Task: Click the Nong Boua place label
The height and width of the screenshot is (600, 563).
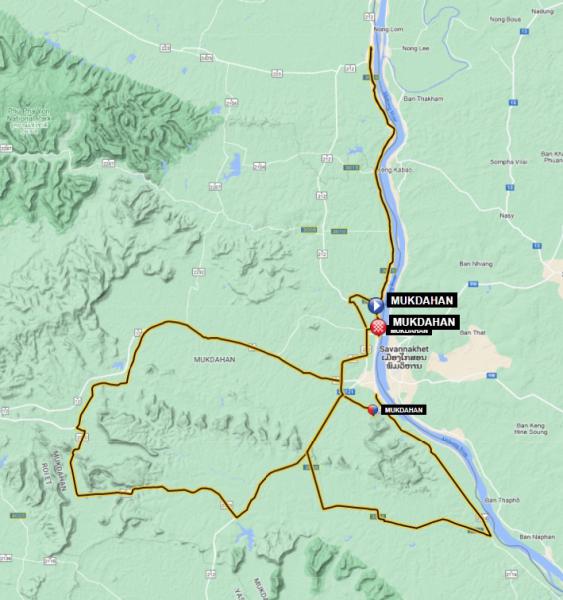Action: tap(505, 19)
